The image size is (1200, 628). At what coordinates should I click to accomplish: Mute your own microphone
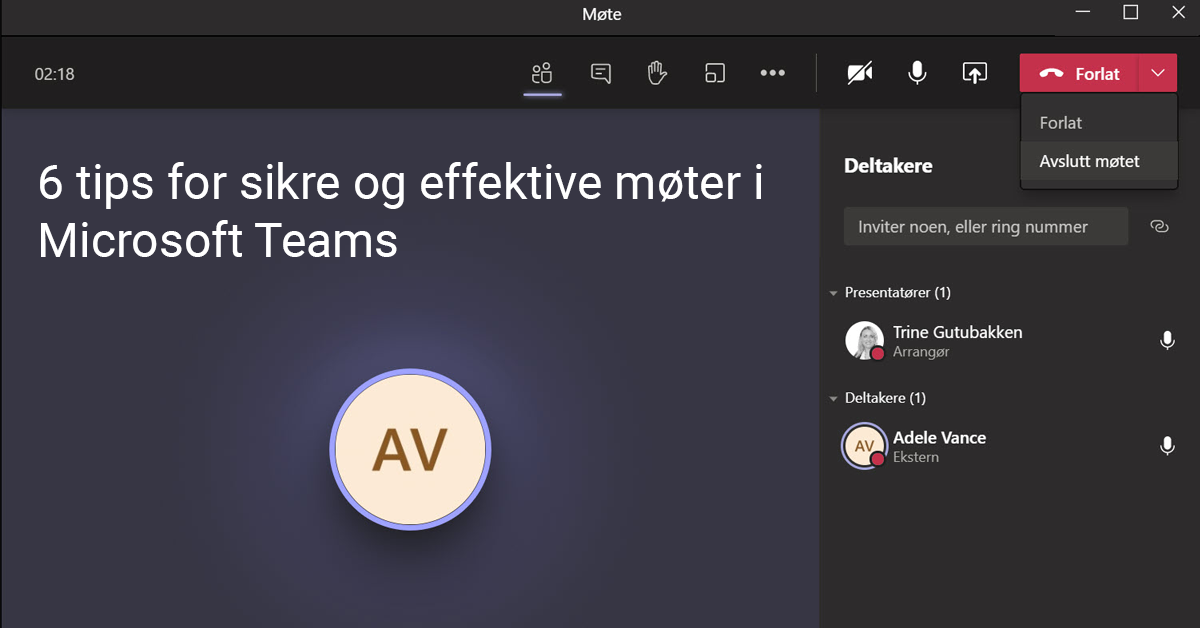916,72
